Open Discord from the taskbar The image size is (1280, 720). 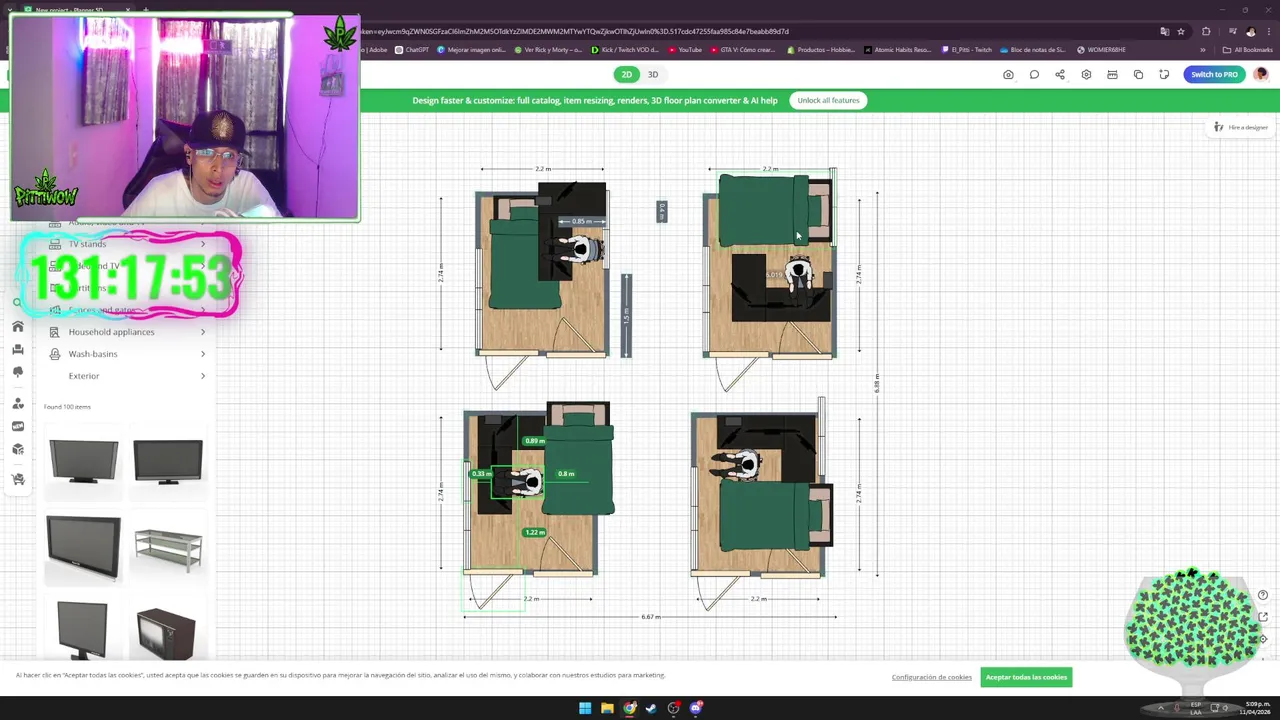click(x=696, y=708)
